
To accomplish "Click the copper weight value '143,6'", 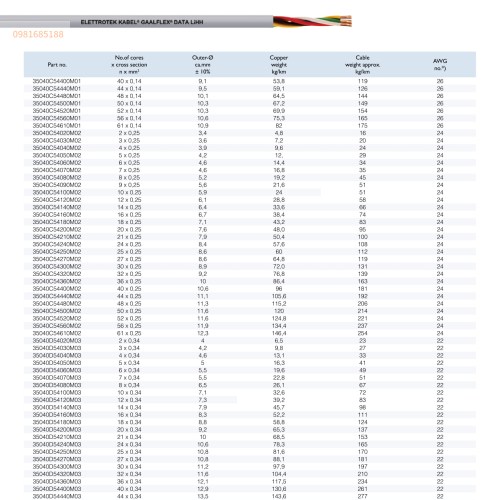I will click(x=279, y=496).
